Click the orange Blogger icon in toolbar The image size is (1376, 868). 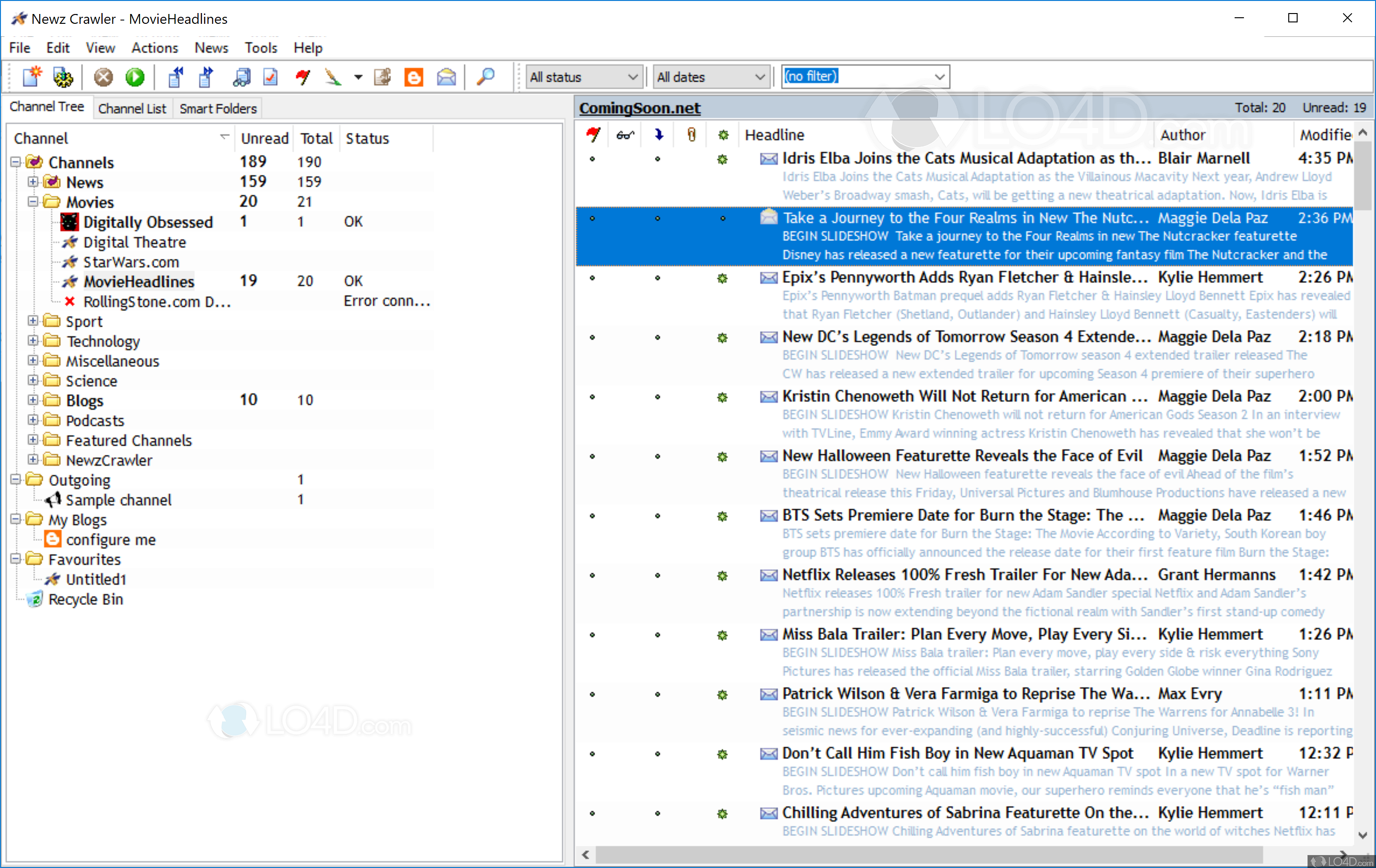click(x=414, y=77)
